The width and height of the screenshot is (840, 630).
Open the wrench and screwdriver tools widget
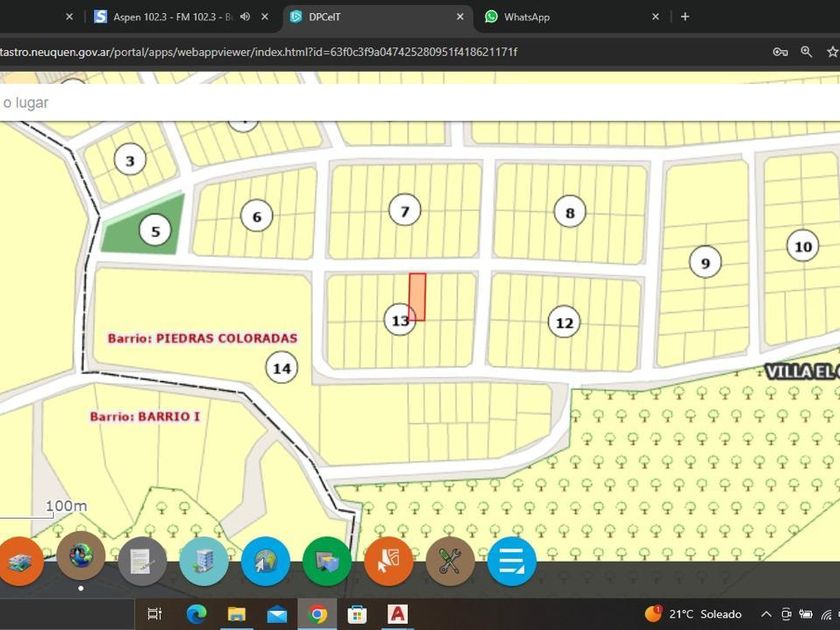click(450, 562)
